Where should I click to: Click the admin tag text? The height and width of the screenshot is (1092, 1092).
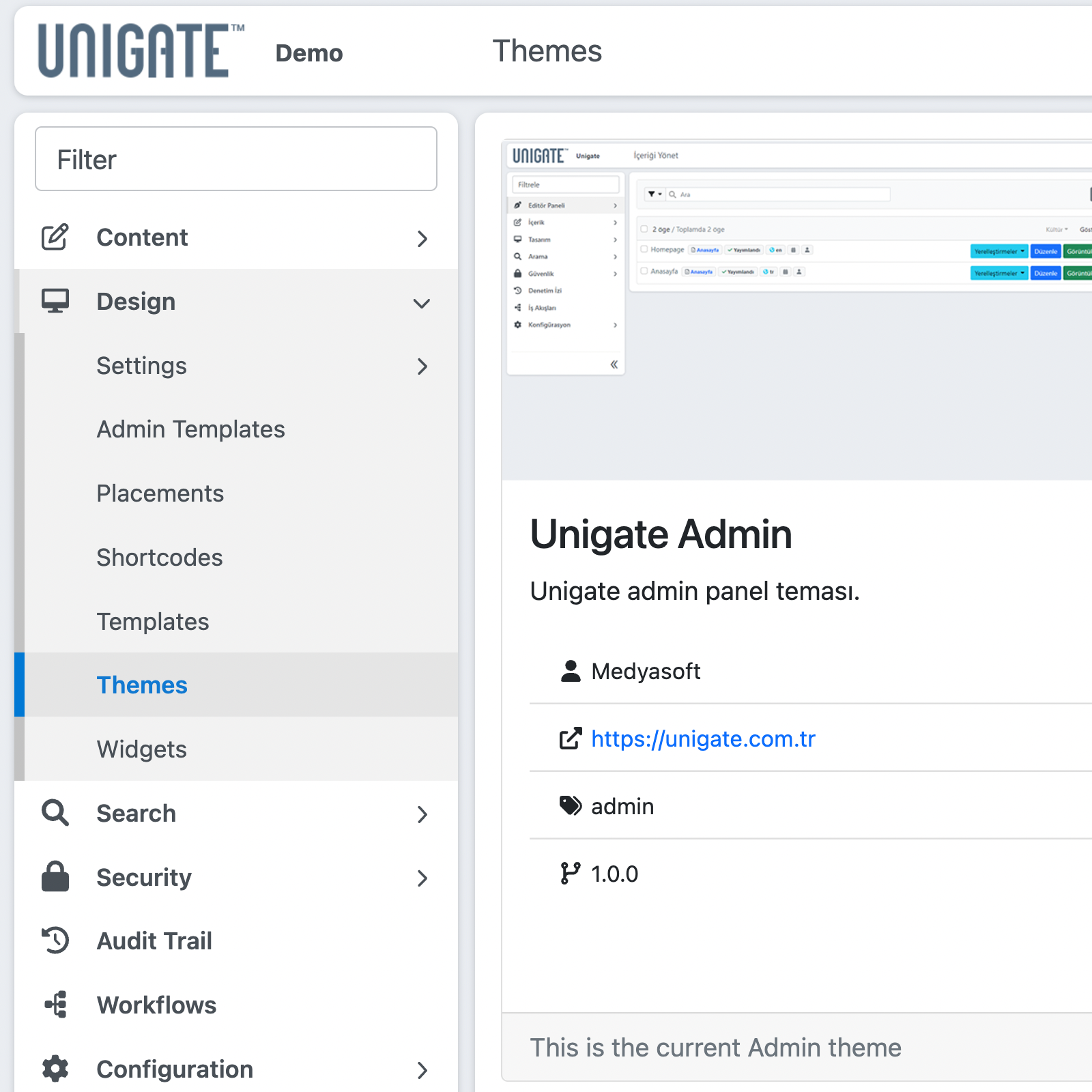[x=622, y=807]
